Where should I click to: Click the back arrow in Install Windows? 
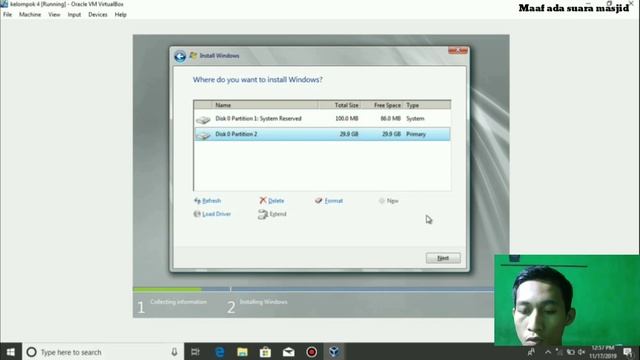tap(180, 56)
